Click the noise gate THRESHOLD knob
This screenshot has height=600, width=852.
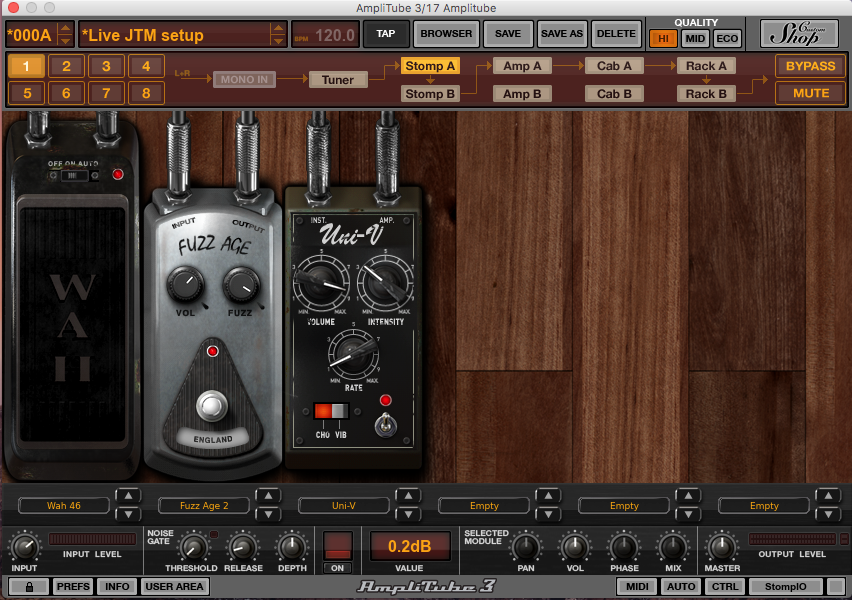coord(192,547)
